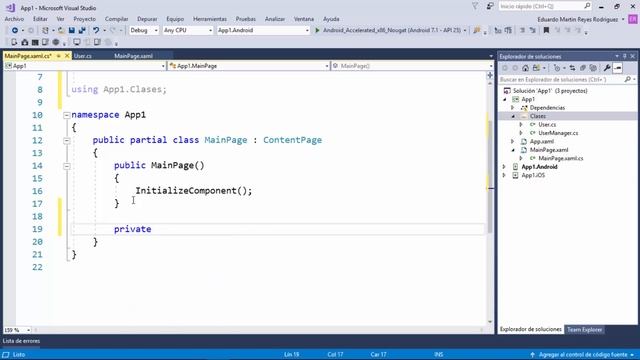This screenshot has height=360, width=640.
Task: Click the find in files toolbar icon
Action: click(477, 30)
